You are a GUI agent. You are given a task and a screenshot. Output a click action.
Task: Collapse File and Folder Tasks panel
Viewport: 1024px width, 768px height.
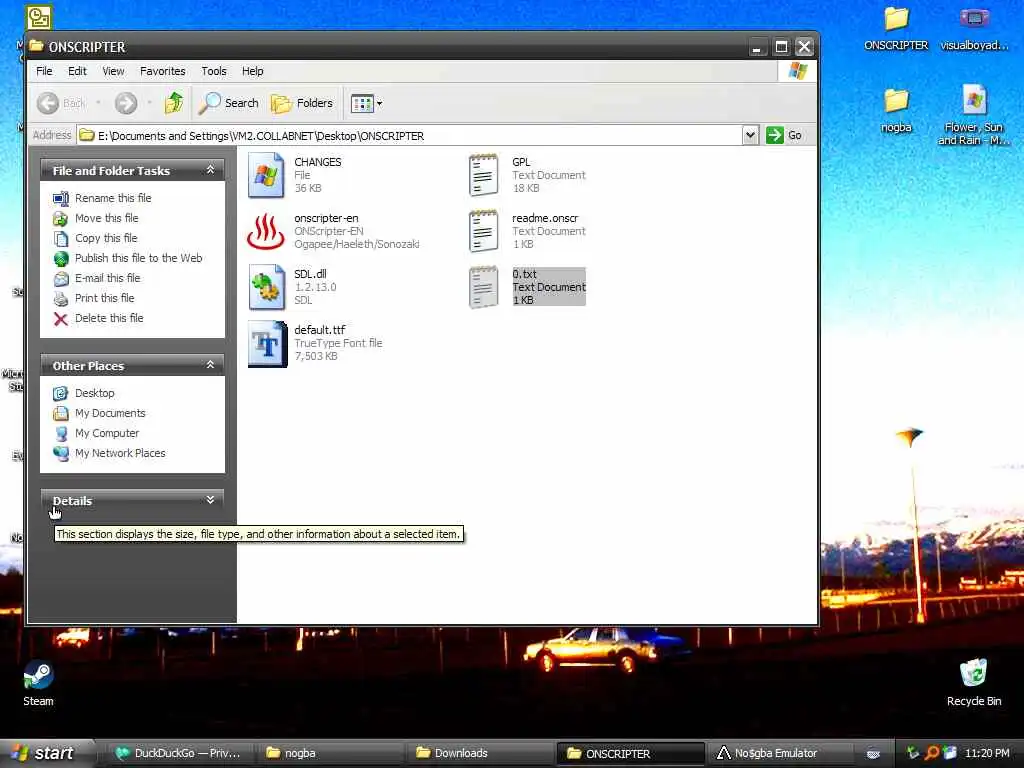pyautogui.click(x=210, y=170)
